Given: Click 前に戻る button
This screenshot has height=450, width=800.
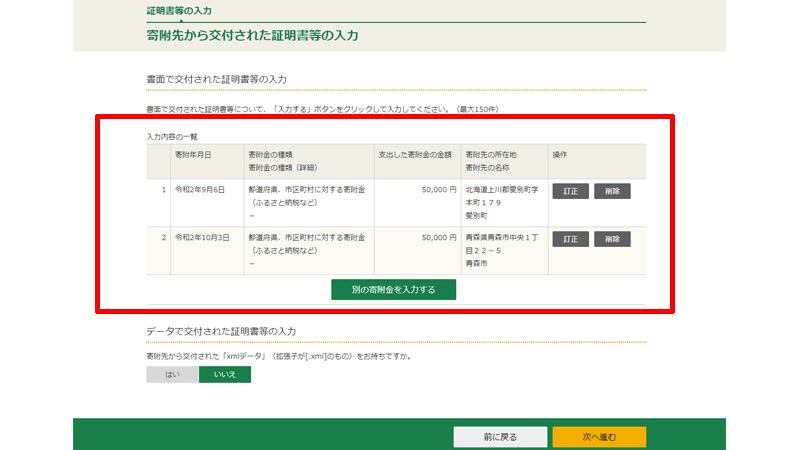Looking at the screenshot, I should [500, 437].
